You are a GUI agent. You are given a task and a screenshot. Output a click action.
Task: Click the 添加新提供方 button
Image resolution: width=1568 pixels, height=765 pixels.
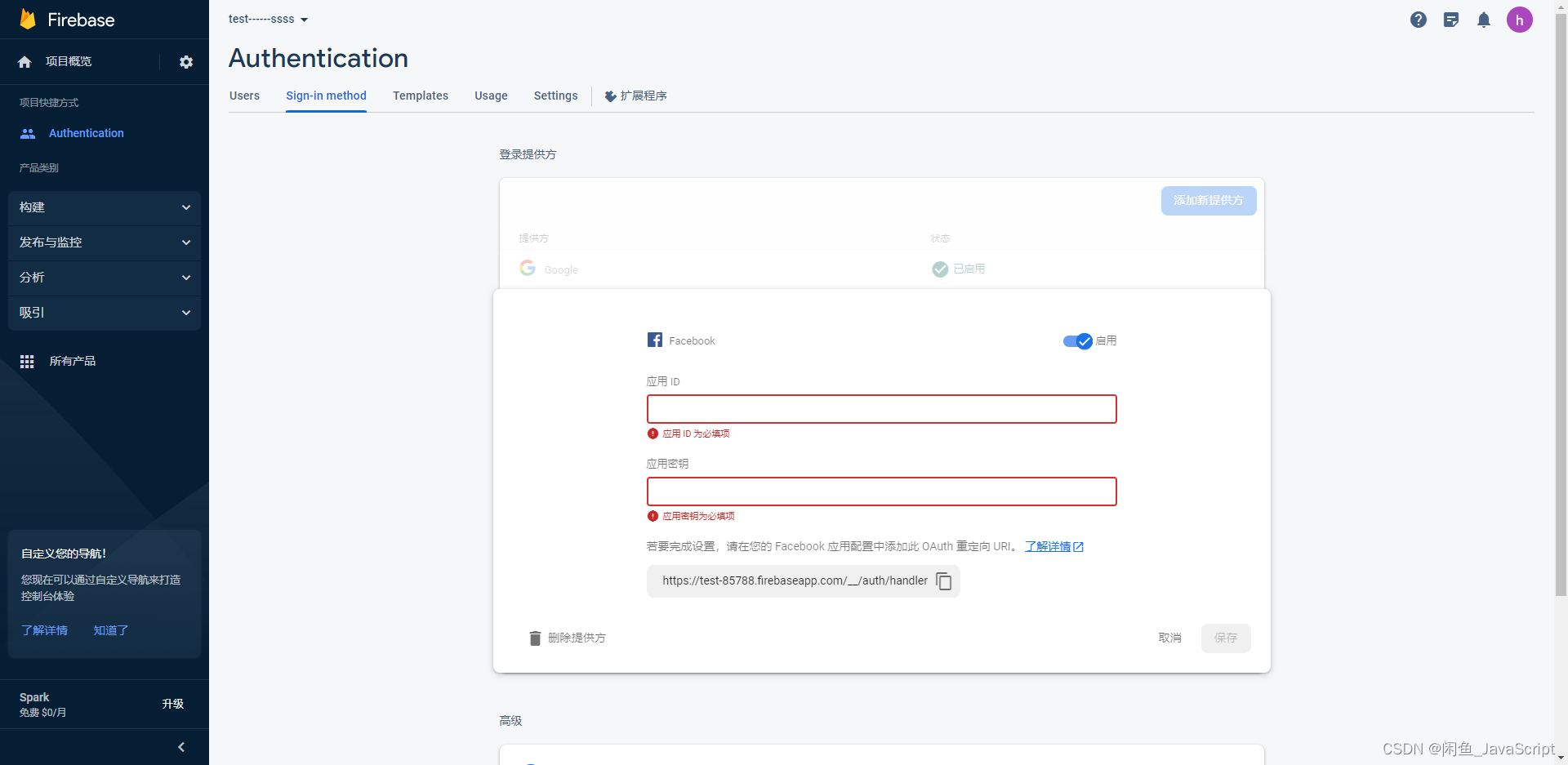coord(1209,201)
